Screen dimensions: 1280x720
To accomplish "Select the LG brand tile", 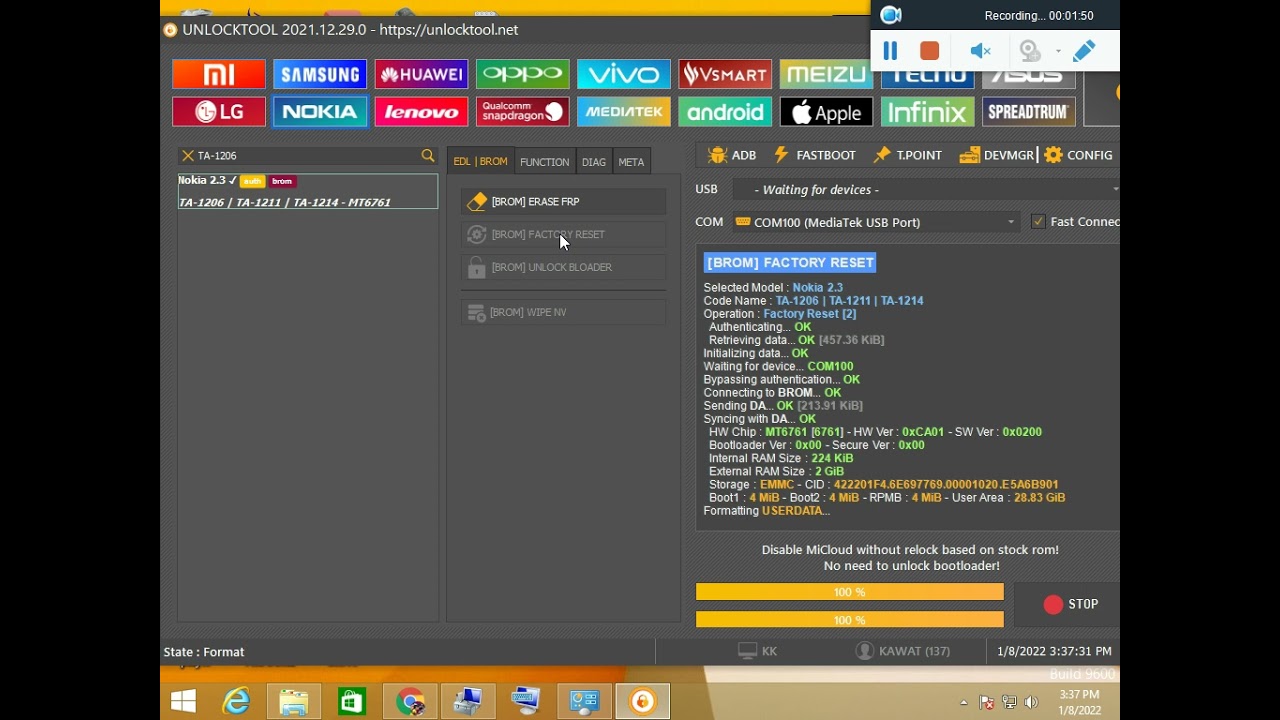I will pos(218,112).
